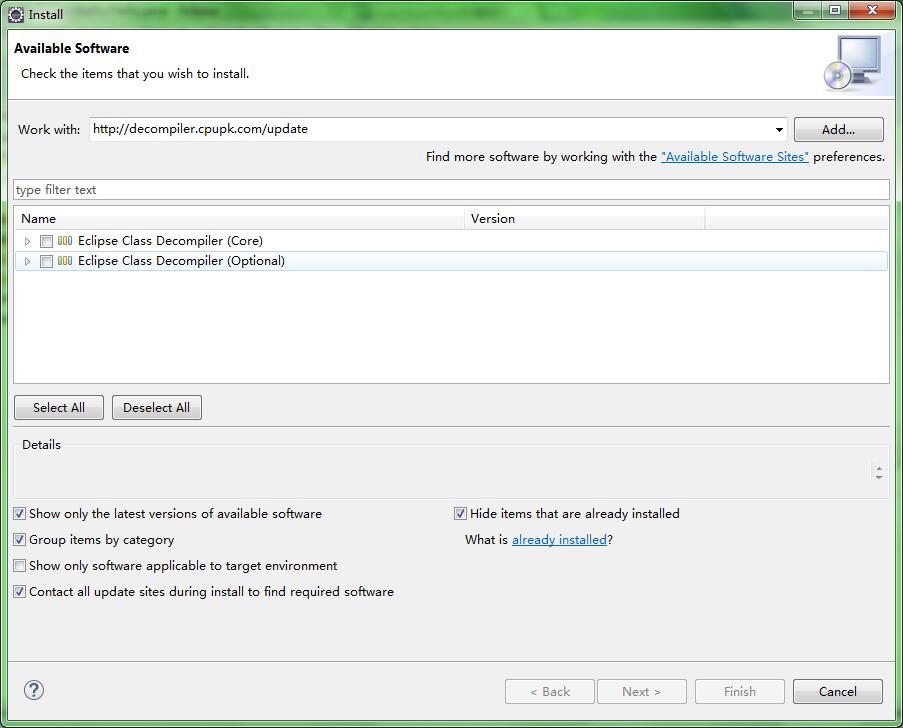Click the Finish button
903x728 pixels.
coord(740,692)
